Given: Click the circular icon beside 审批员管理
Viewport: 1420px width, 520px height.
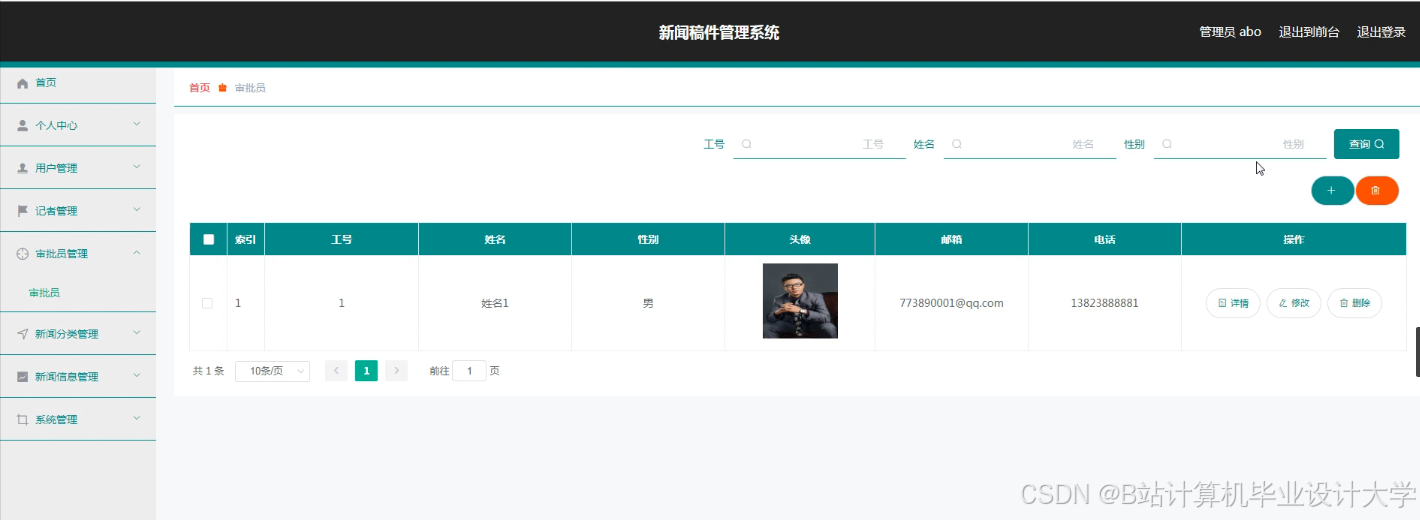Looking at the screenshot, I should 22,254.
